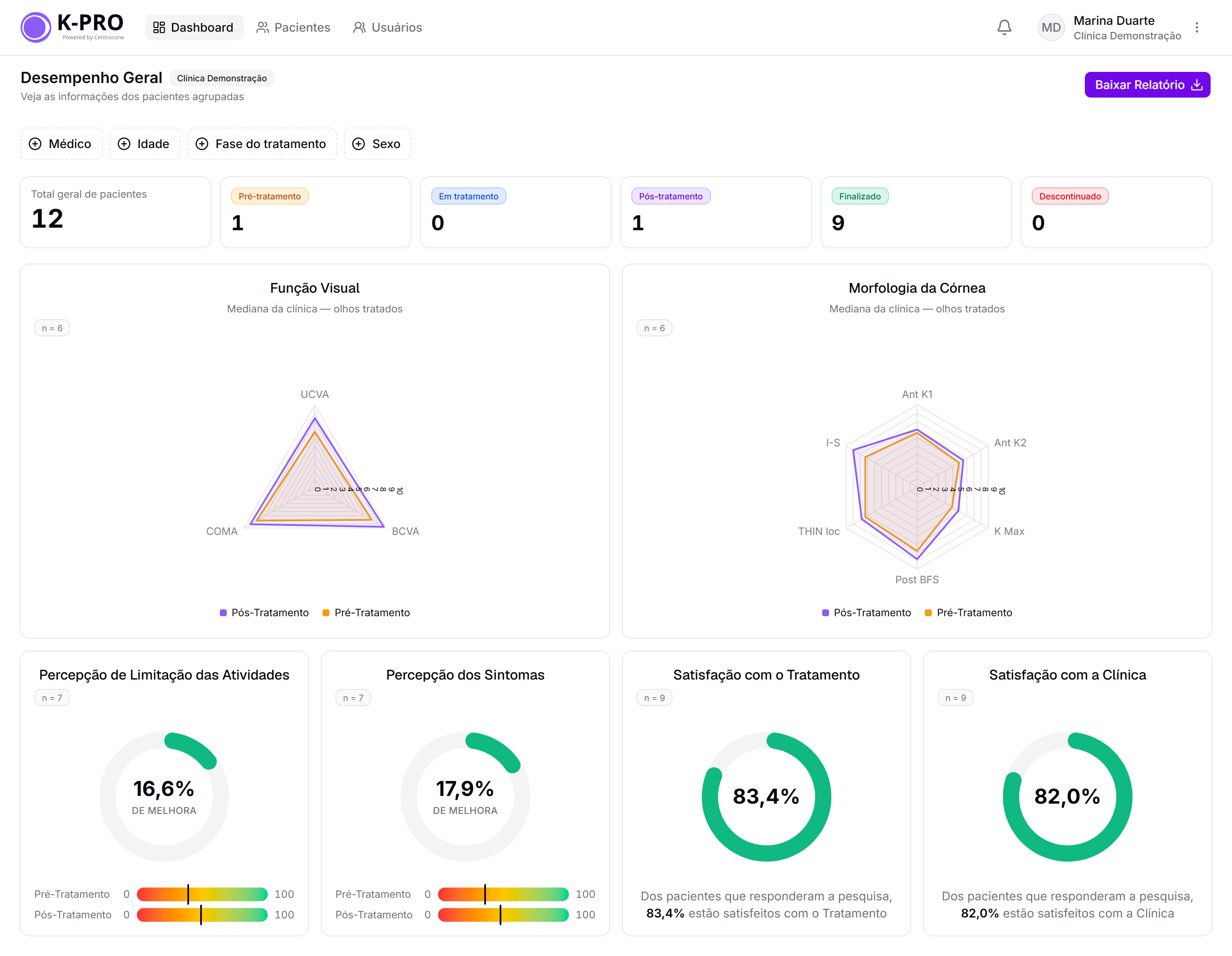Screen dimensions: 1232x956
Task: Click the 83,4% satisfaction donut
Action: pyautogui.click(x=766, y=796)
